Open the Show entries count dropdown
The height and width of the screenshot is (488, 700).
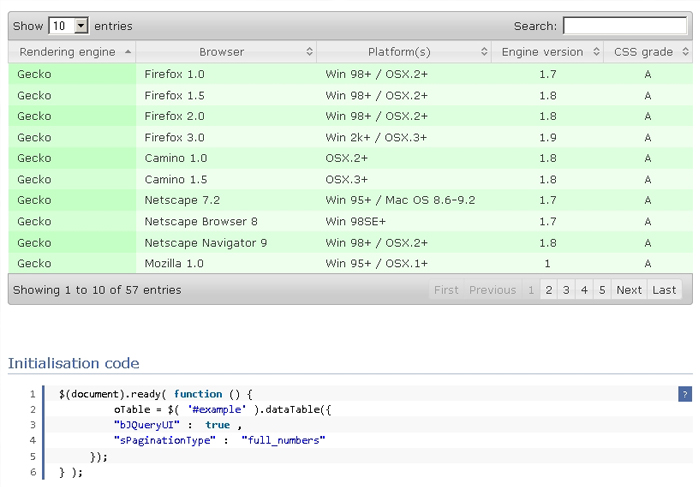click(x=68, y=26)
